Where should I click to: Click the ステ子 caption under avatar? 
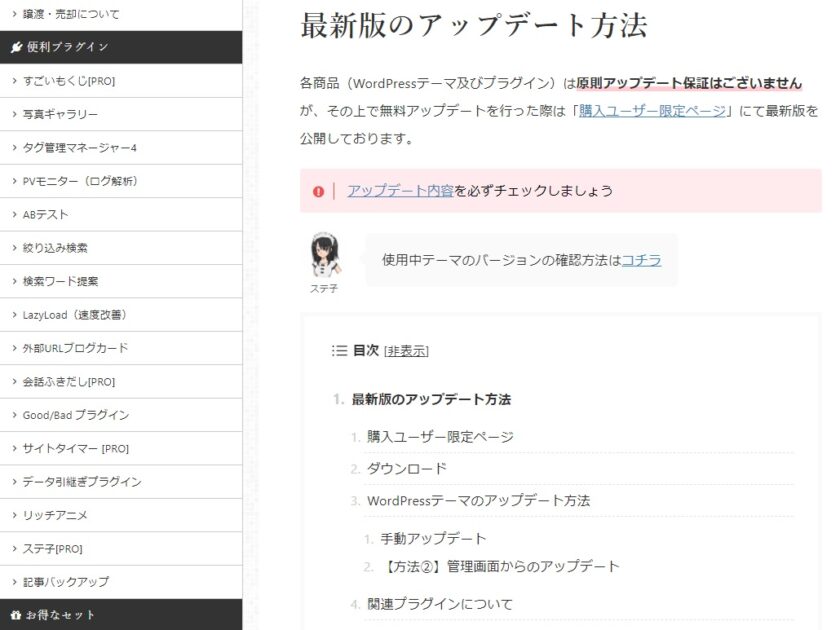324,289
